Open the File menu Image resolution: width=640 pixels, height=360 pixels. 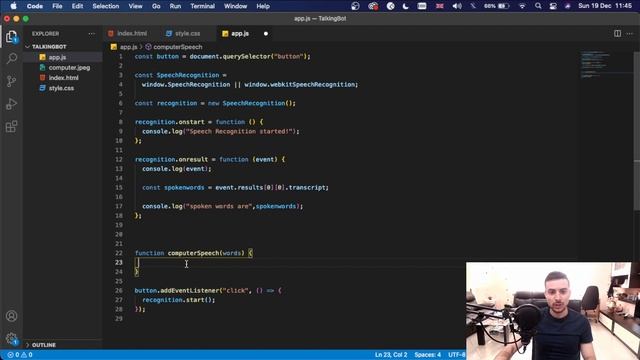(57, 6)
